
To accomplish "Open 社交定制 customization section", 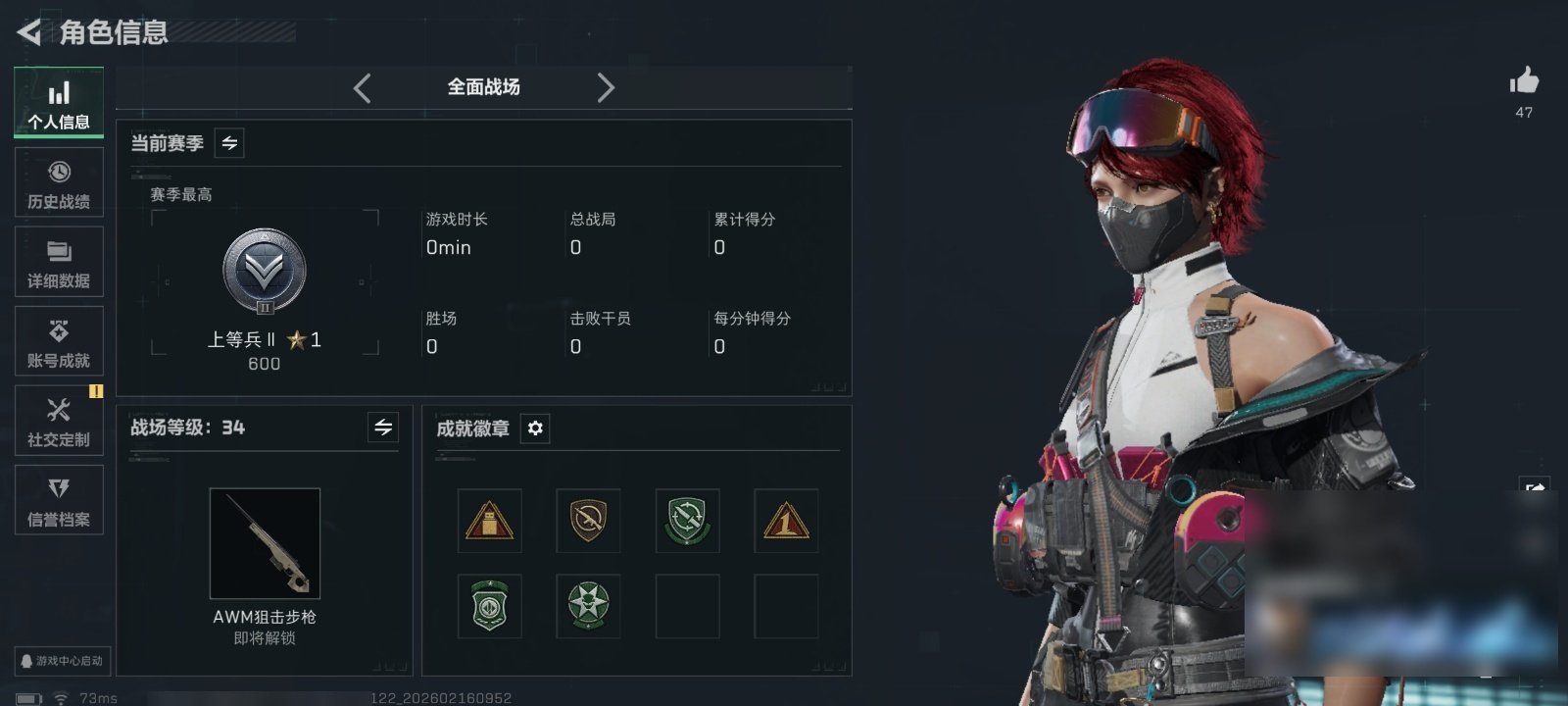I will click(59, 421).
